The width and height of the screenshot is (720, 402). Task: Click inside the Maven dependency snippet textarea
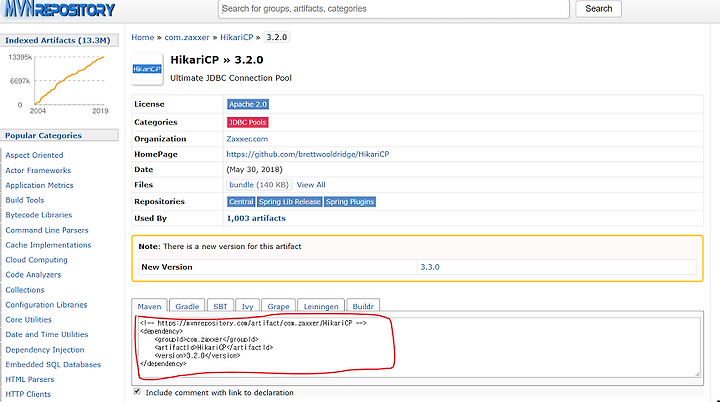(x=418, y=347)
